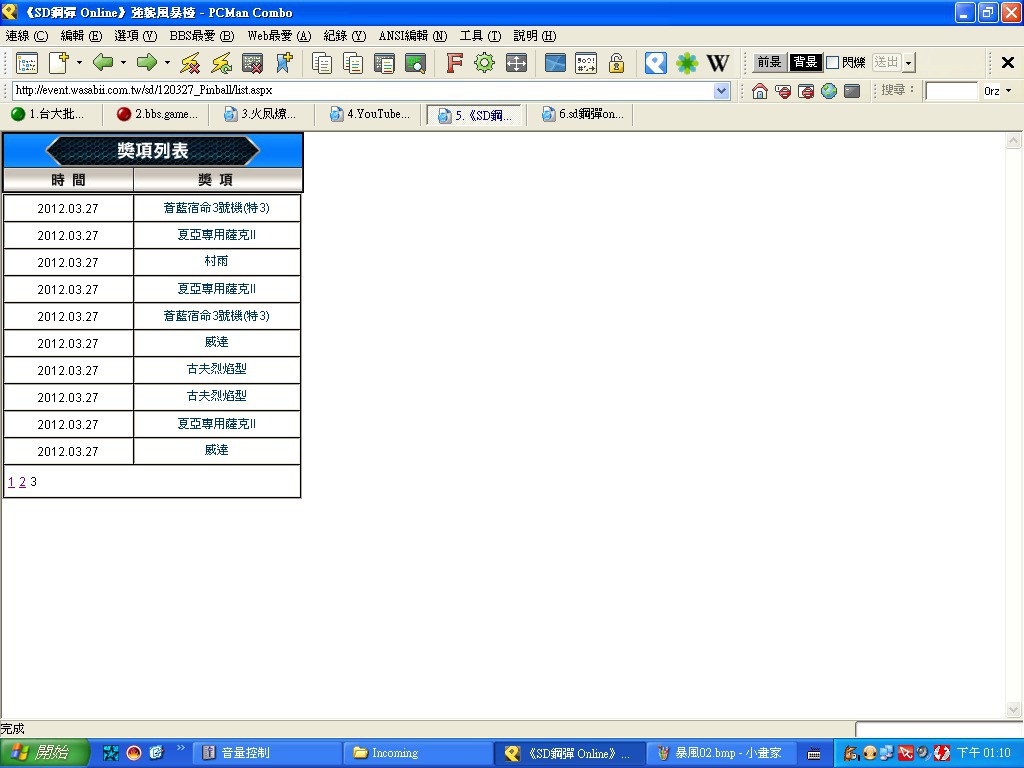Click the green gear settings icon
The image size is (1024, 768).
(x=484, y=63)
